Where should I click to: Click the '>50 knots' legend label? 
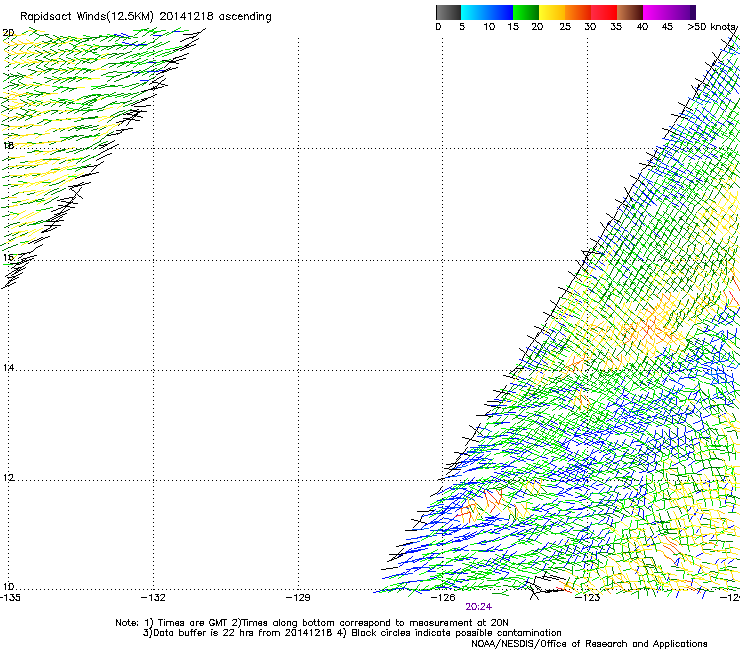coord(712,27)
